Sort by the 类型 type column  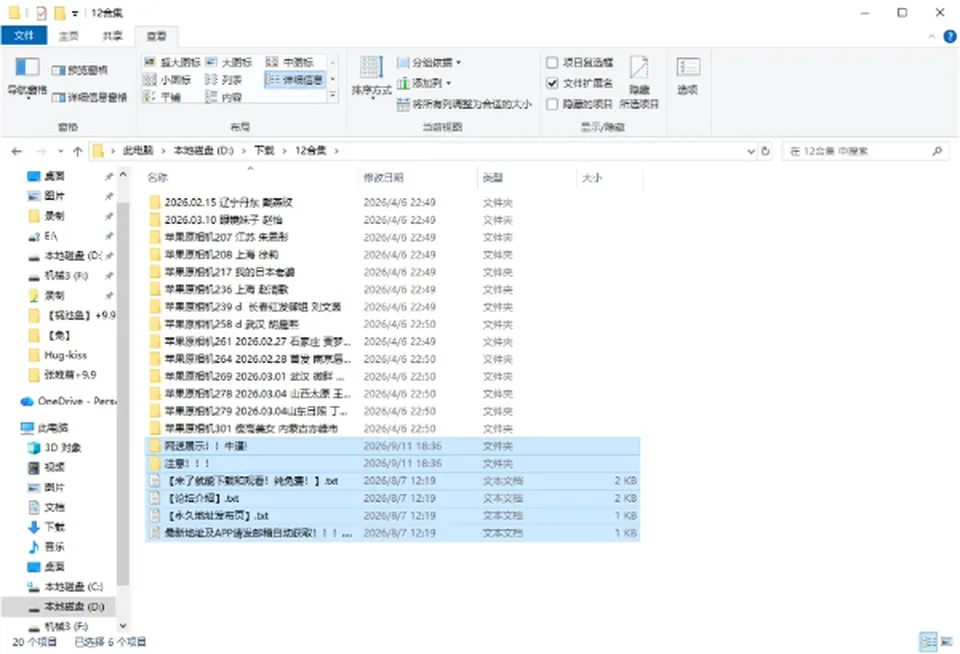(527, 178)
